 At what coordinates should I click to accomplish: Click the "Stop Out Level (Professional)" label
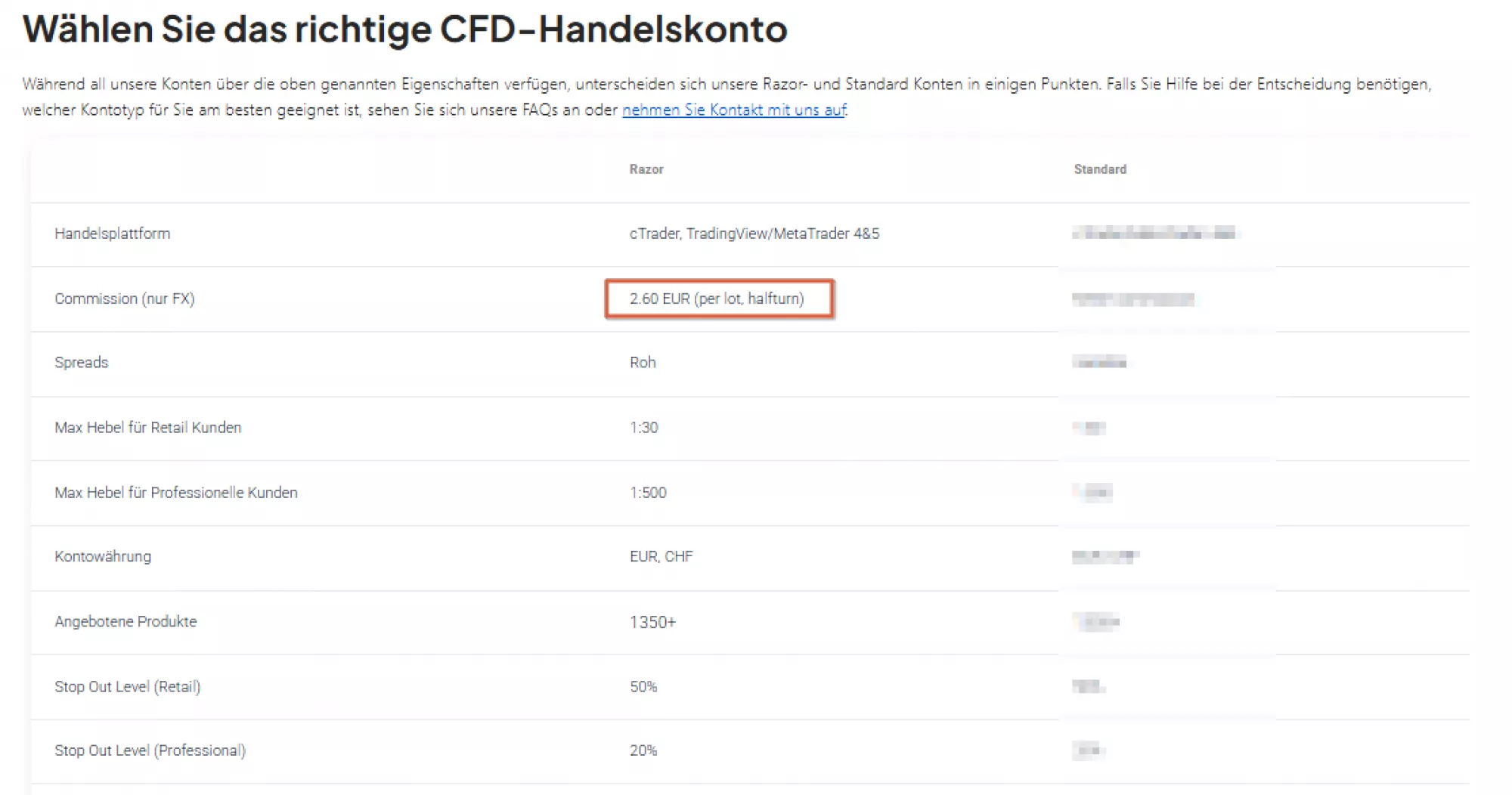(150, 751)
